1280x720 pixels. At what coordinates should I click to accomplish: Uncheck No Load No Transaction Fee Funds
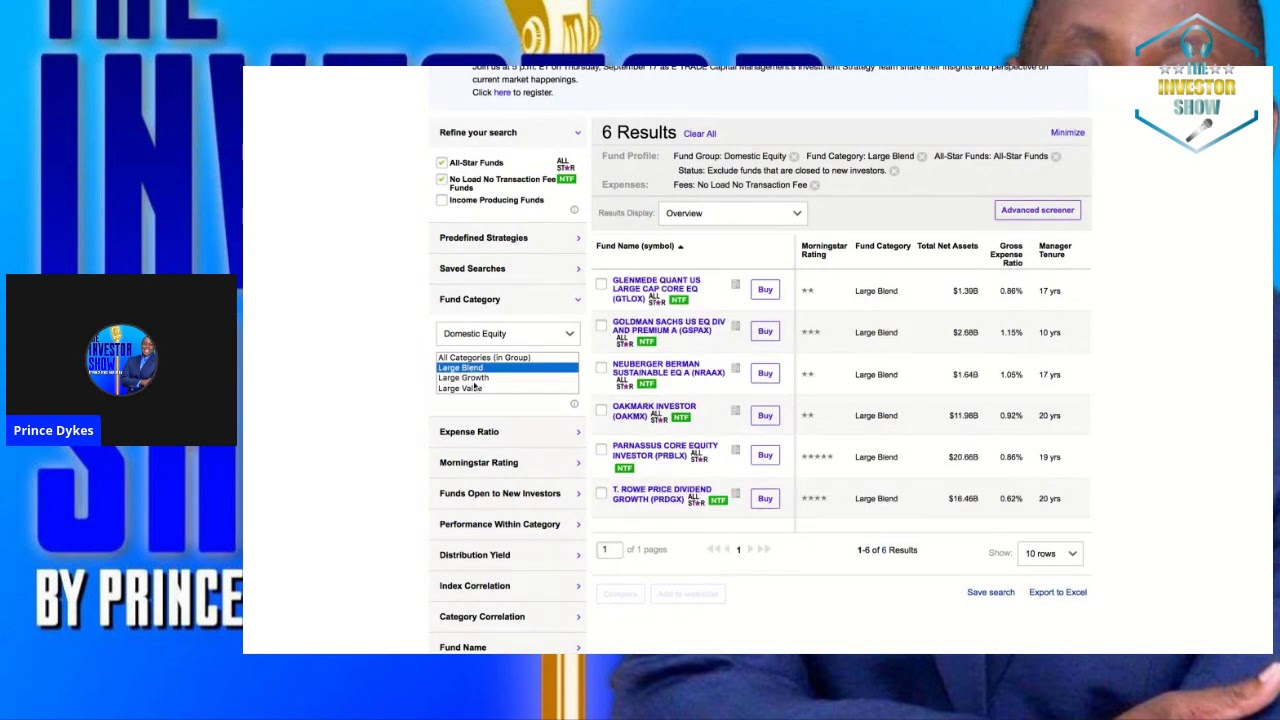click(x=442, y=179)
